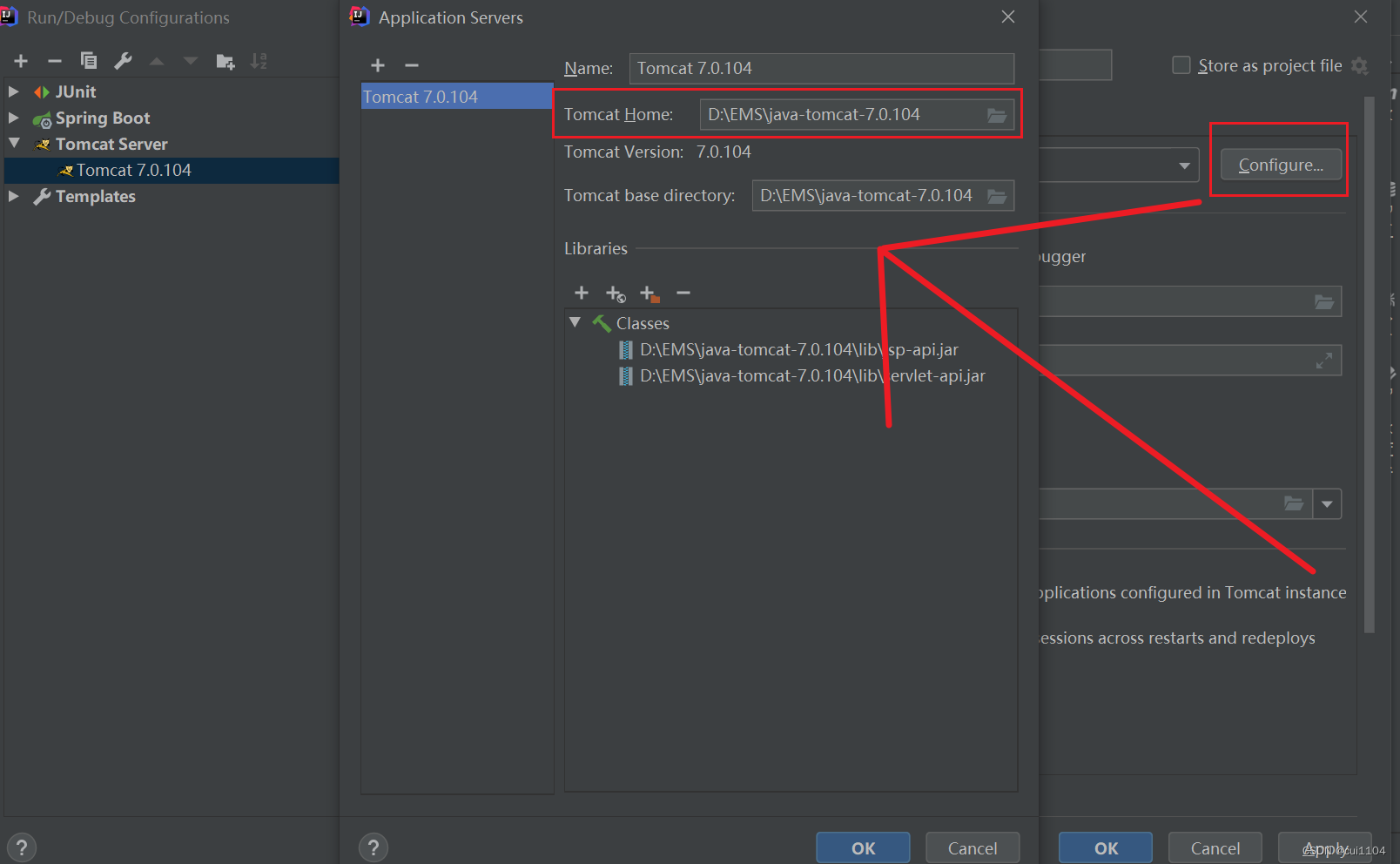Copy configuration icon in Run/Debug toolbar
The height and width of the screenshot is (864, 1400).
tap(88, 61)
